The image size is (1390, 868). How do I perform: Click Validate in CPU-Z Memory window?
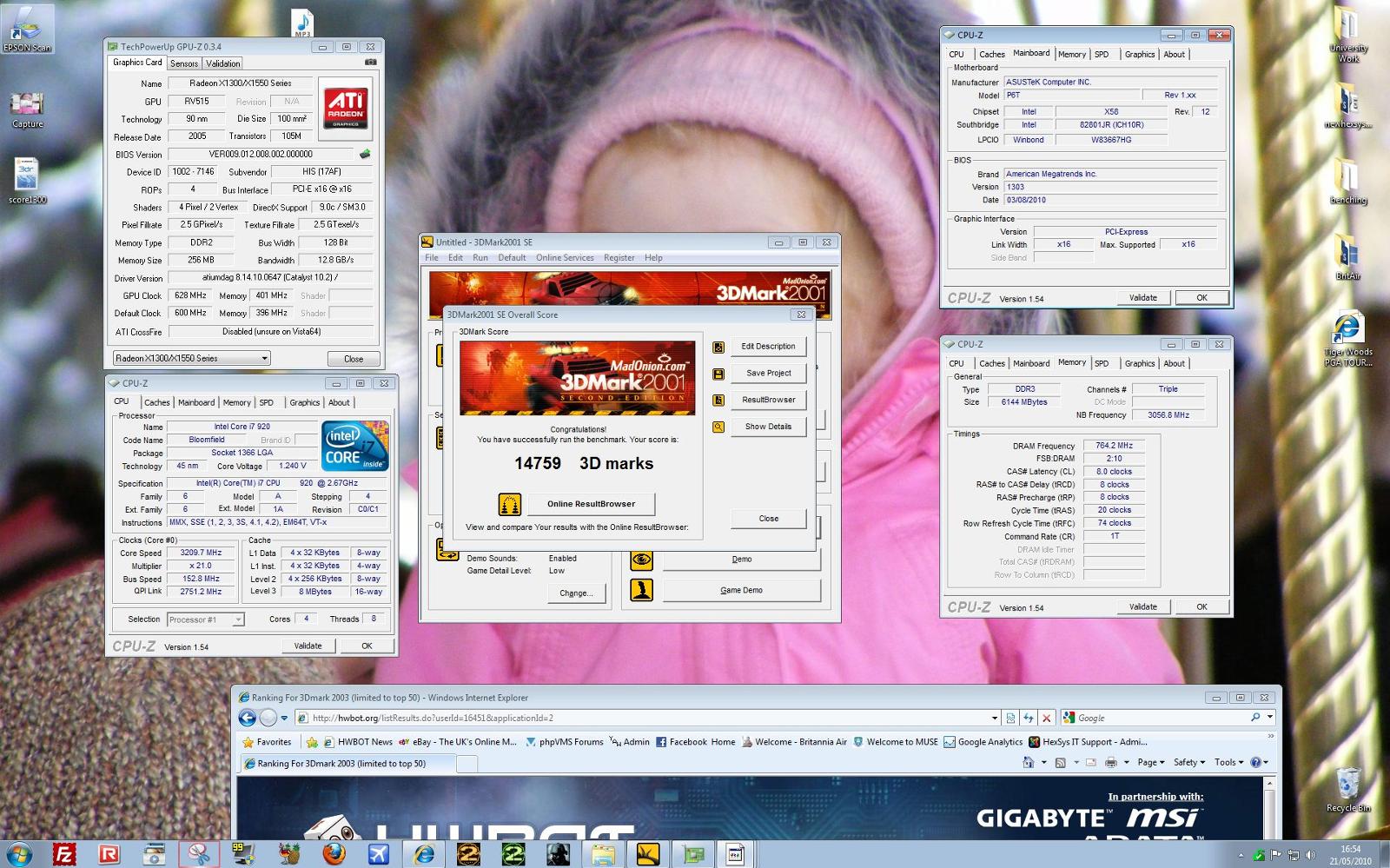[1142, 606]
